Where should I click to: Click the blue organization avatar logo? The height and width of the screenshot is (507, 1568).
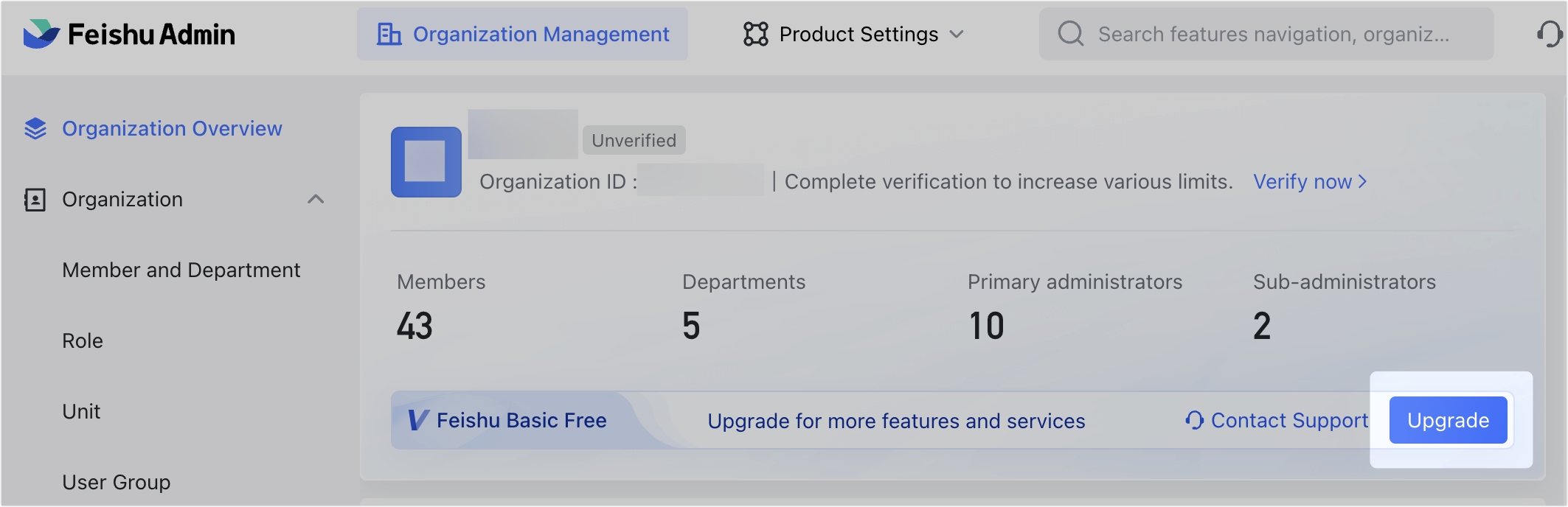pos(426,162)
